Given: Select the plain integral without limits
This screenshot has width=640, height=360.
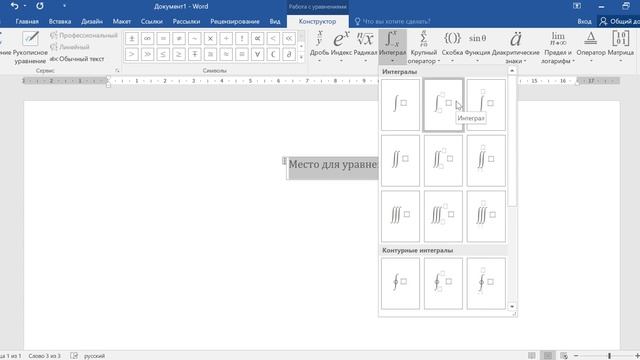Looking at the screenshot, I should 400,105.
